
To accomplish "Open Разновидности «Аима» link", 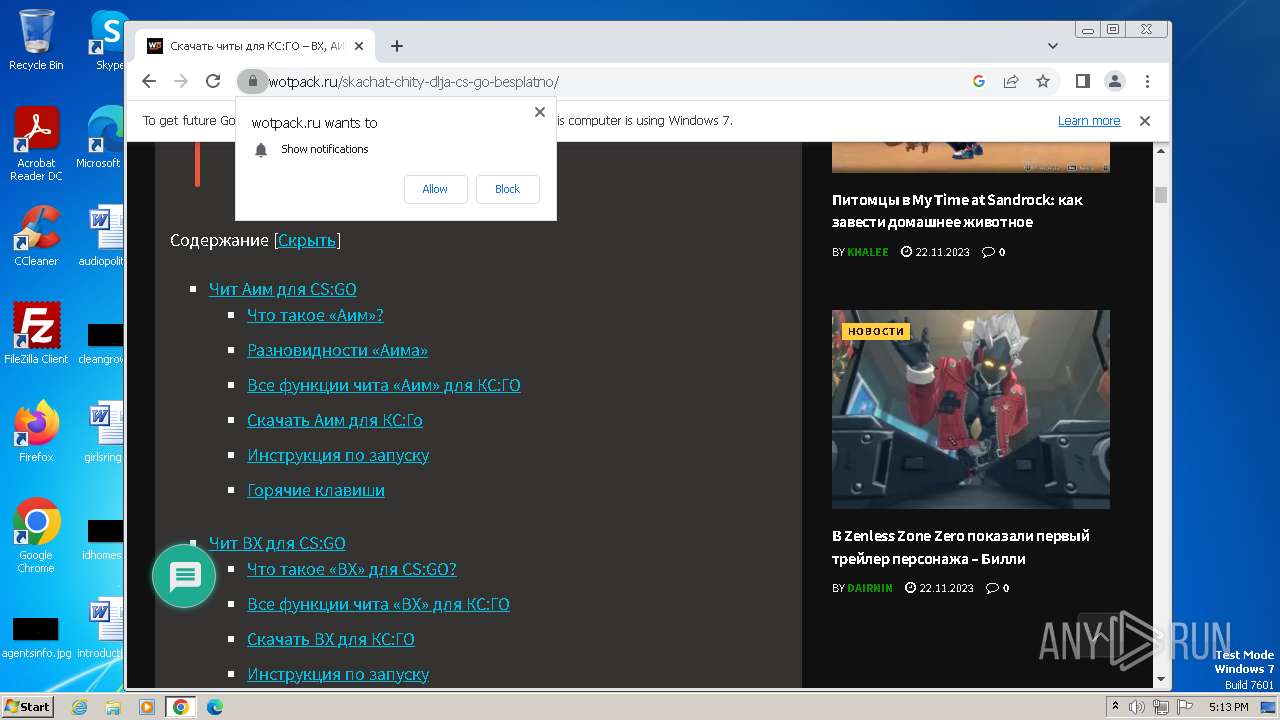I will [x=337, y=350].
